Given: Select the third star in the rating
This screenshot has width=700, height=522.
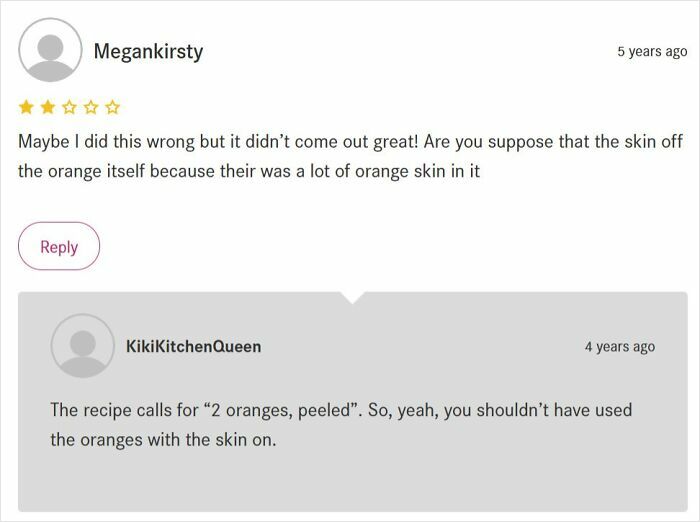Looking at the screenshot, I should tap(69, 106).
